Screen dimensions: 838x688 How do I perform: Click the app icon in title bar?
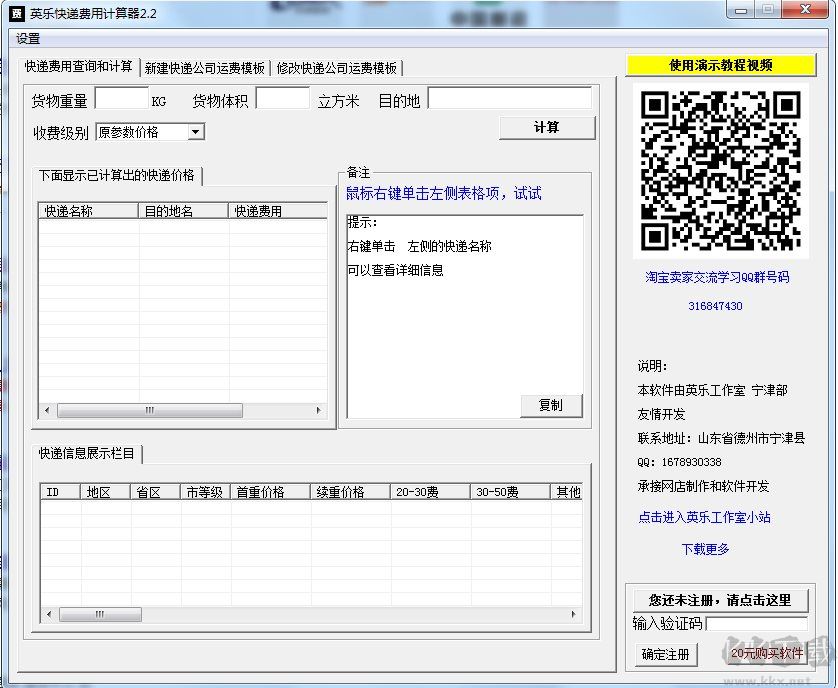[15, 14]
